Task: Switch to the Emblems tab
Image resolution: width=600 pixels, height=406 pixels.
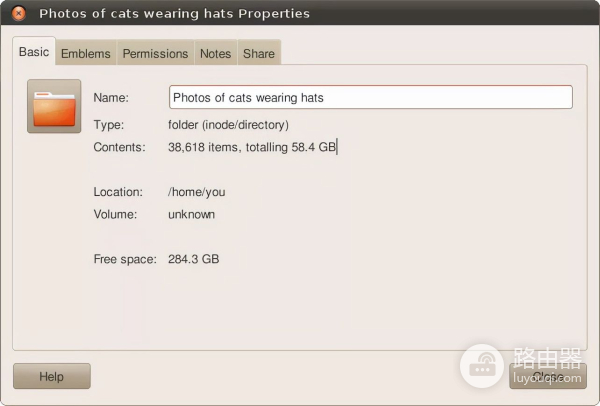Action: (85, 54)
